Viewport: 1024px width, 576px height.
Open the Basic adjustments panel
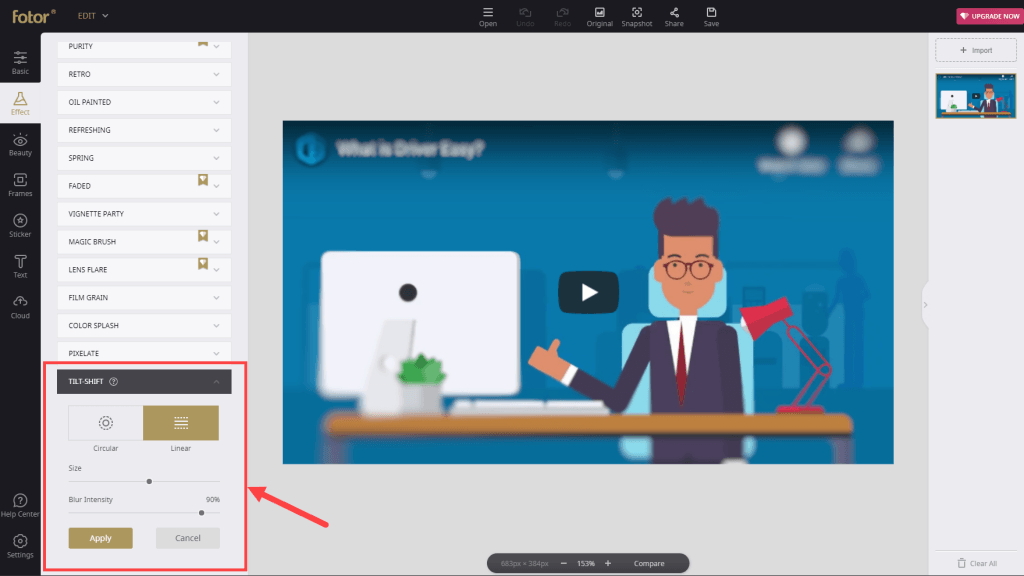[x=20, y=62]
